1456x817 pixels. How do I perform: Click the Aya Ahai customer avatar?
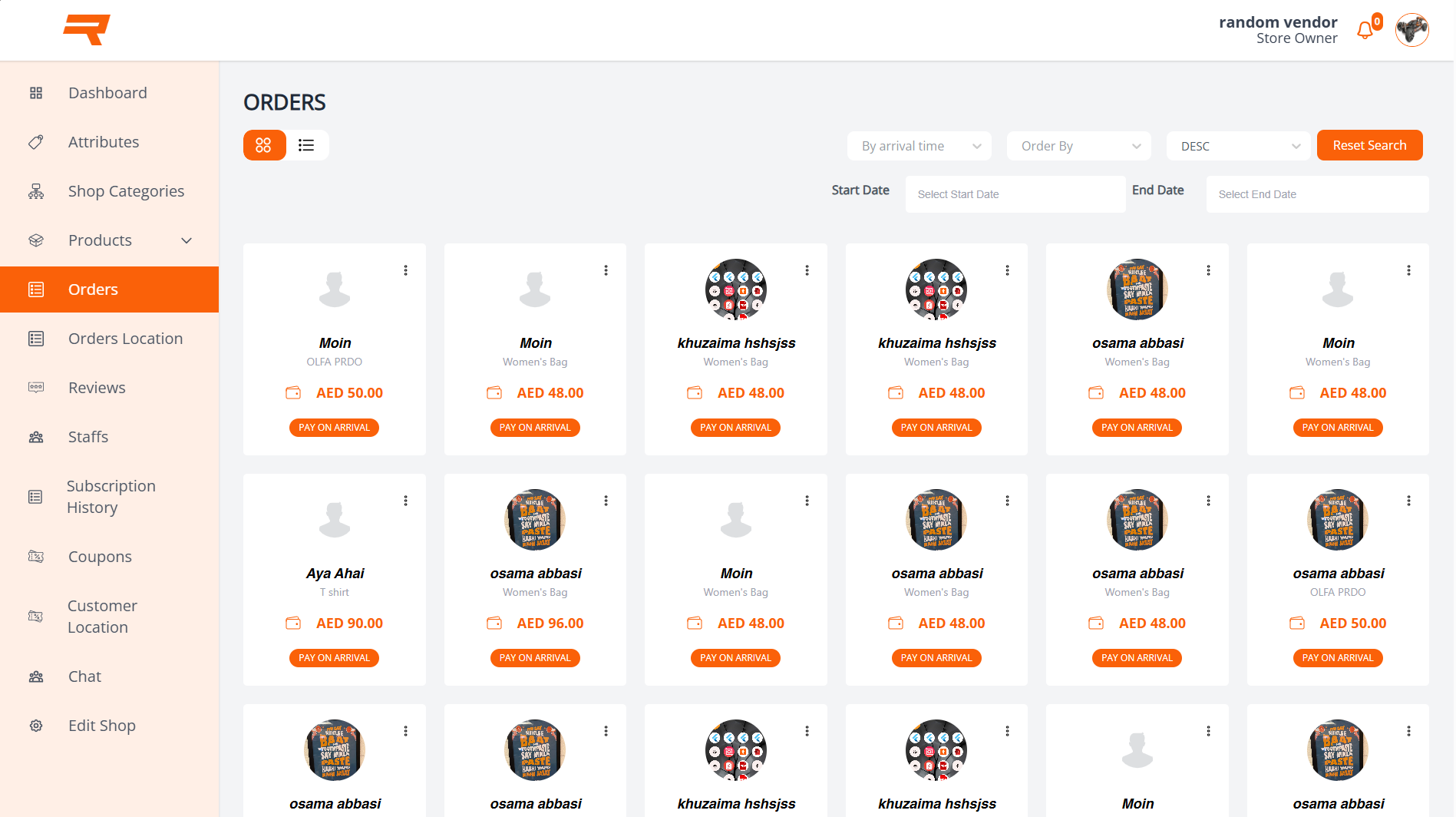pos(335,520)
